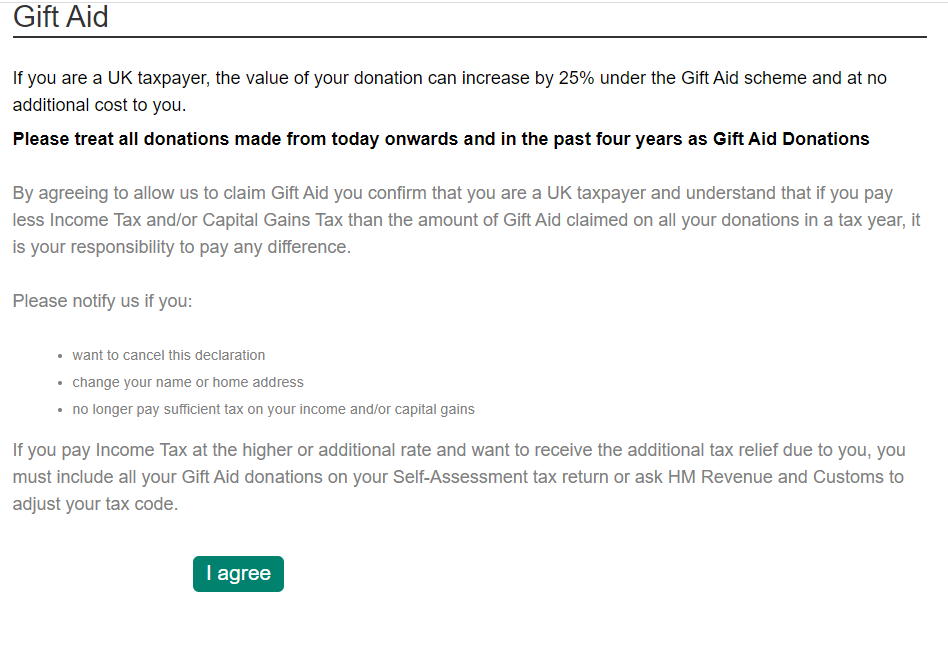Screen dimensions: 948x650
Task: Click the 'less Income Tax and/or Capital Gains' line
Action: click(x=466, y=220)
